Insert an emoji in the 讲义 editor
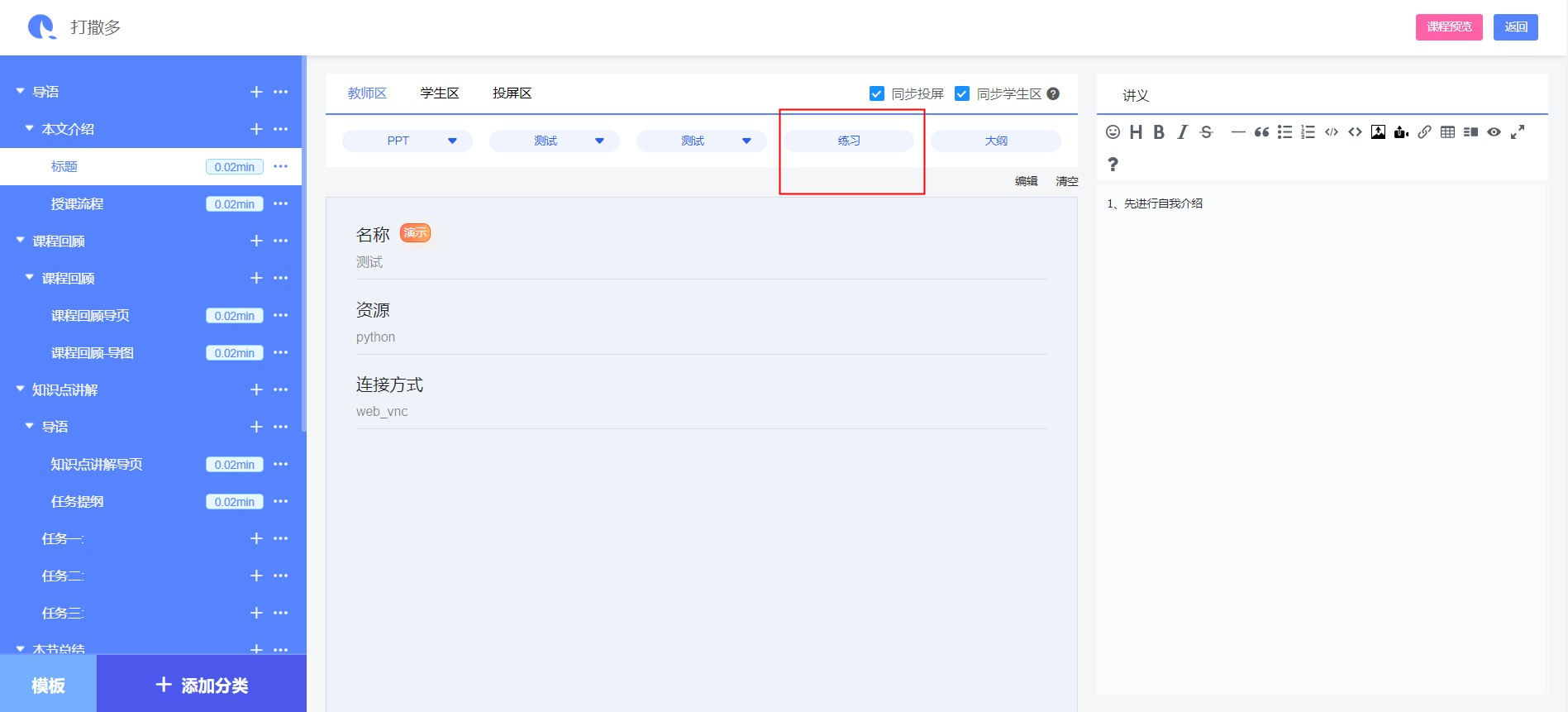Image resolution: width=1568 pixels, height=712 pixels. (x=1113, y=132)
